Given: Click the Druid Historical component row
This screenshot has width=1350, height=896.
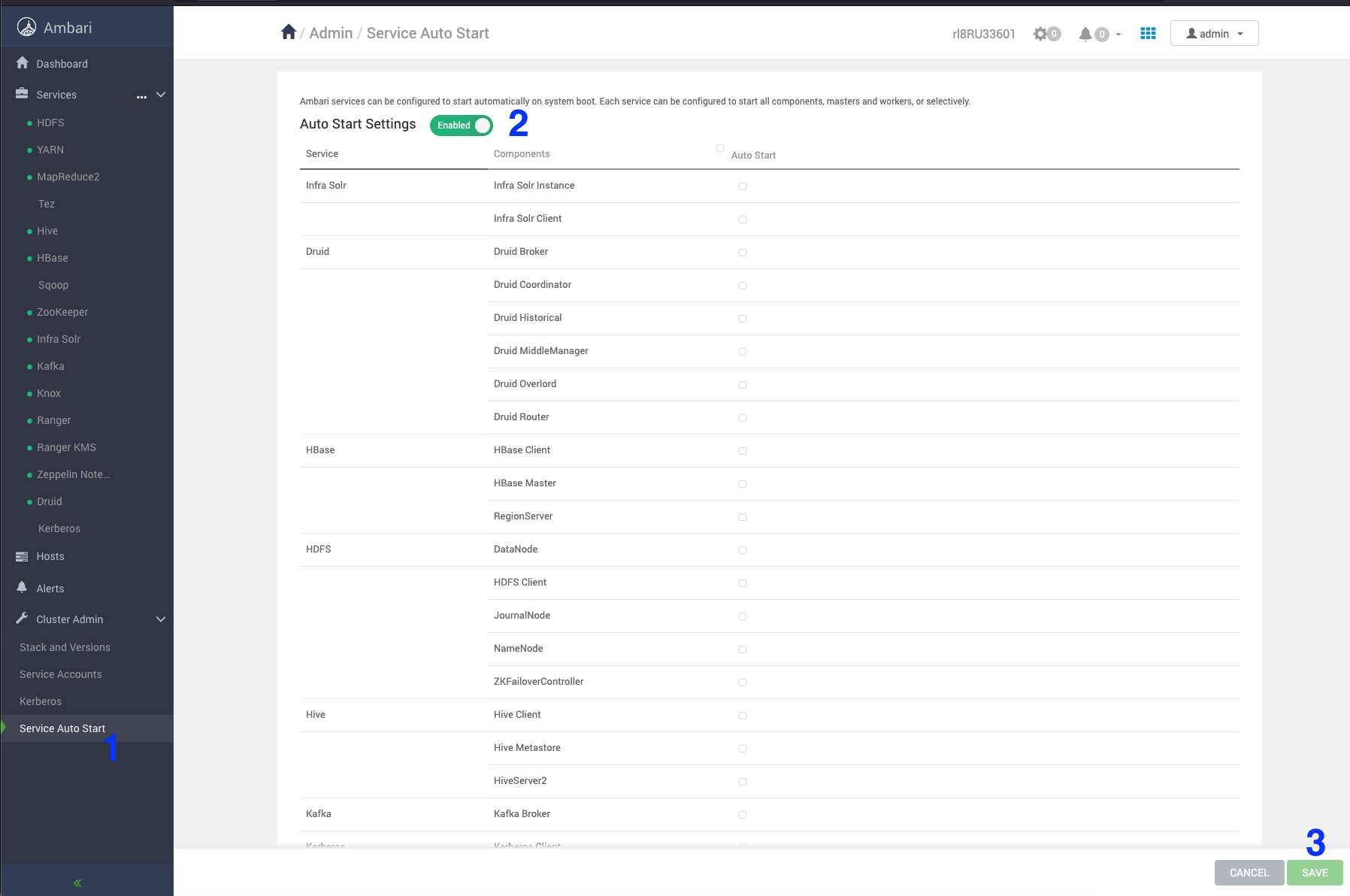Looking at the screenshot, I should (864, 318).
